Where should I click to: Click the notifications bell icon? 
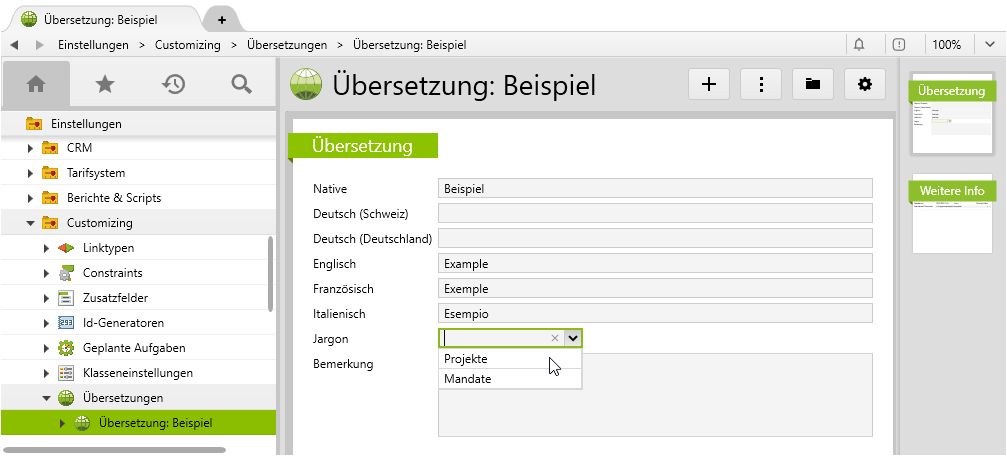858,45
